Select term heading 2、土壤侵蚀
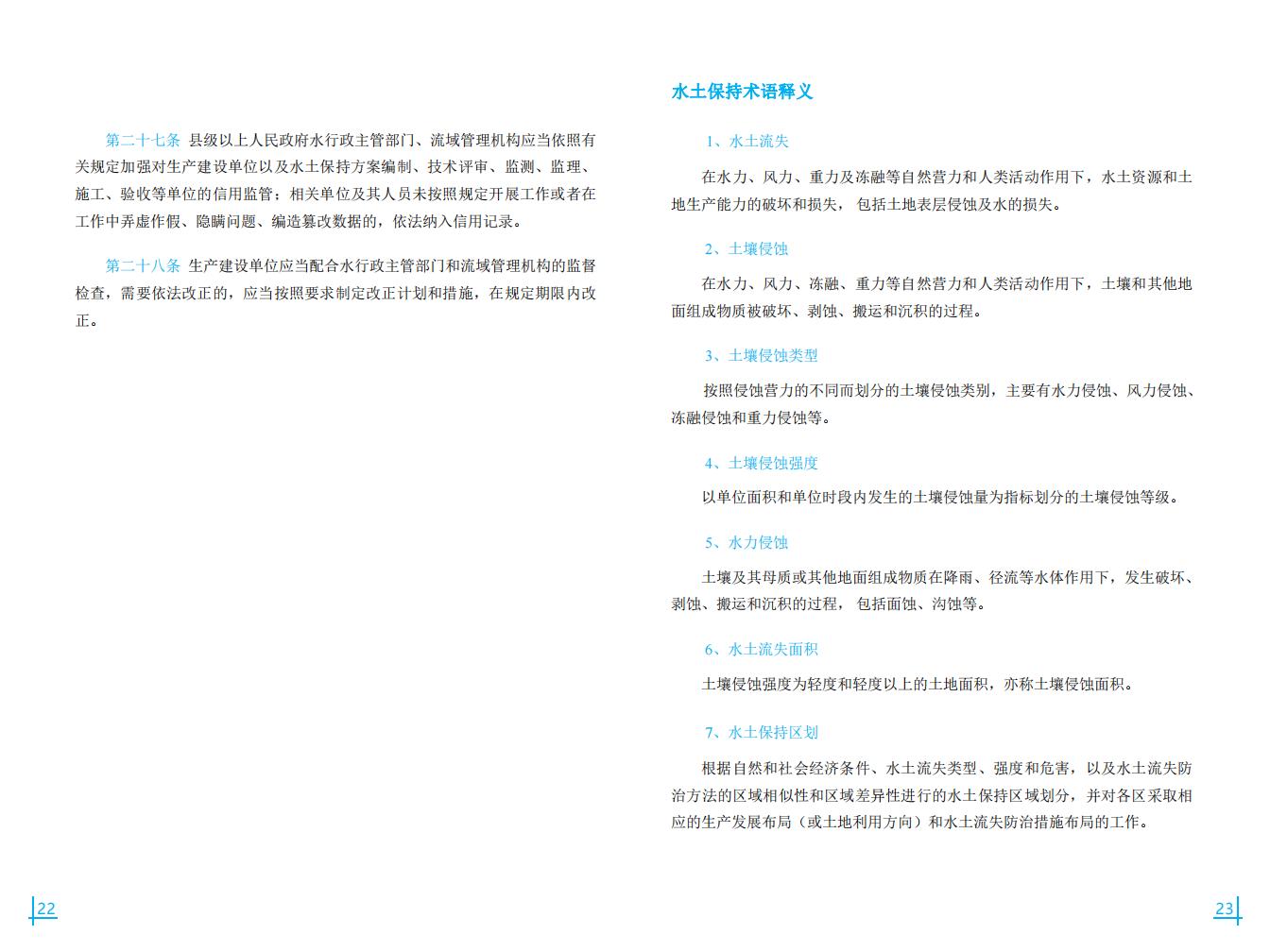Viewport: 1270px width, 952px height. pyautogui.click(x=746, y=249)
